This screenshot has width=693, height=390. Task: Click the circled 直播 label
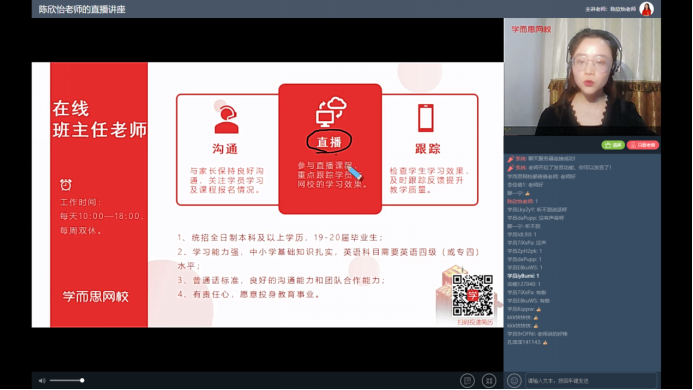click(329, 141)
